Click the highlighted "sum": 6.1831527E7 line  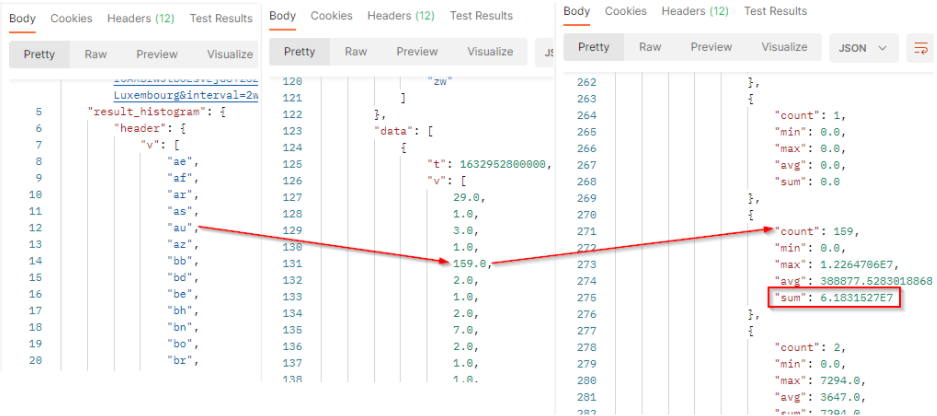pos(832,297)
